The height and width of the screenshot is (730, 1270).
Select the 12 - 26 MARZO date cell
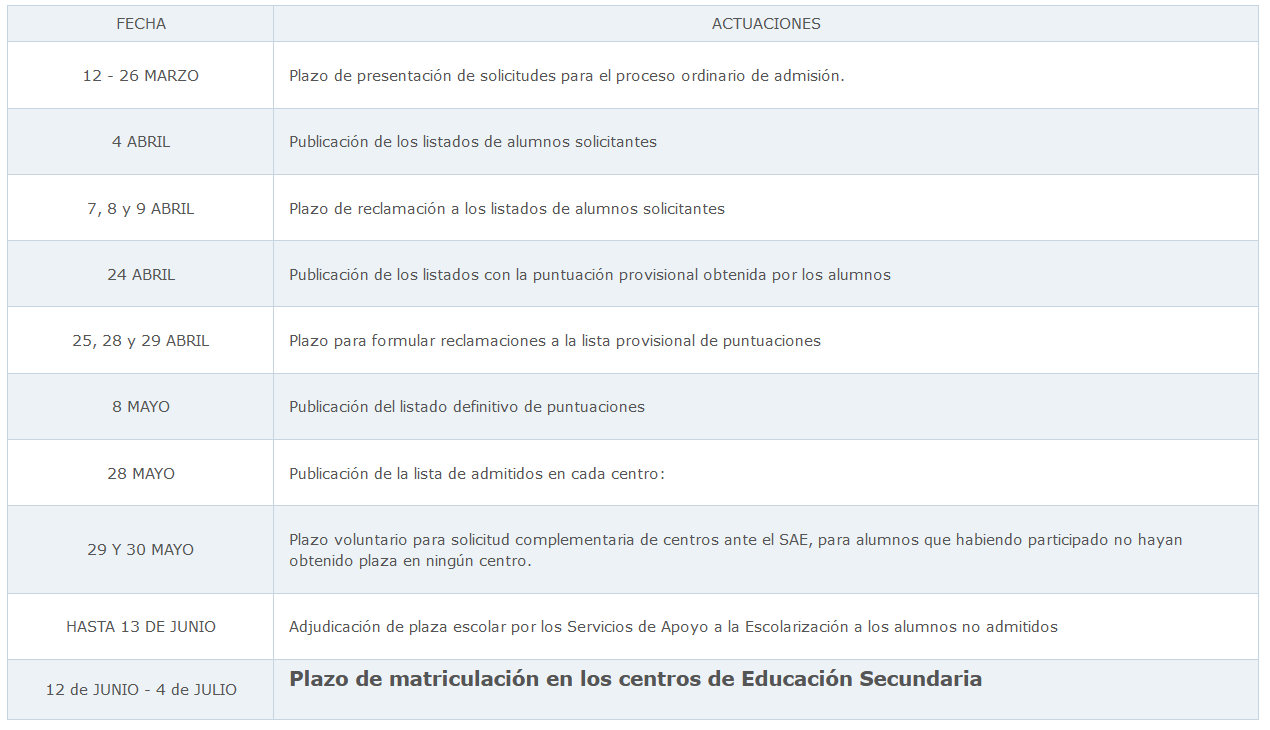click(141, 76)
